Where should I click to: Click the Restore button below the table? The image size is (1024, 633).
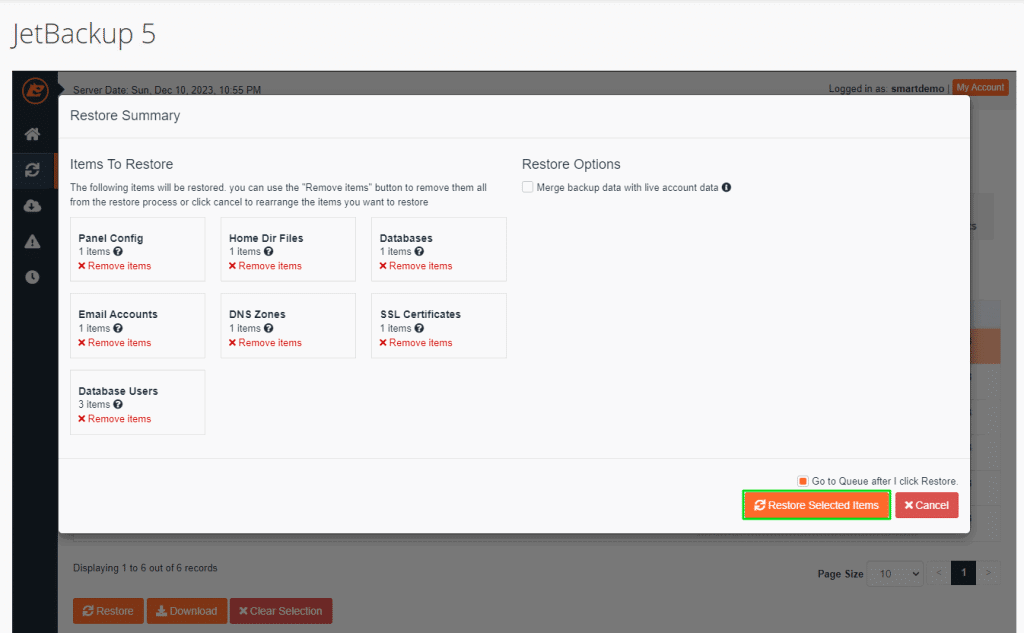click(x=108, y=611)
